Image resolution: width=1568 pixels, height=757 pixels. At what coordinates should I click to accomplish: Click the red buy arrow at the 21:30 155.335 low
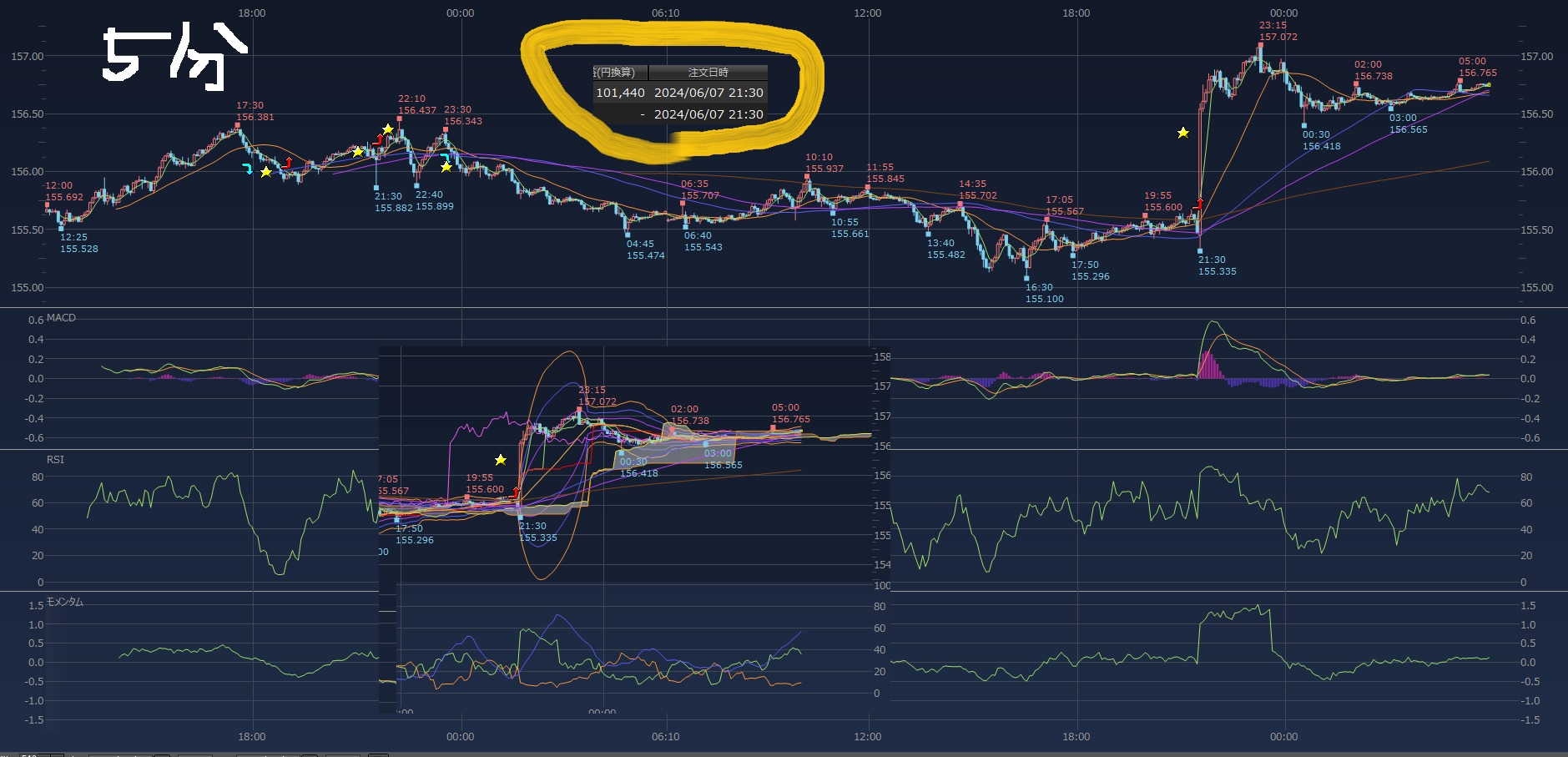pos(1199,204)
